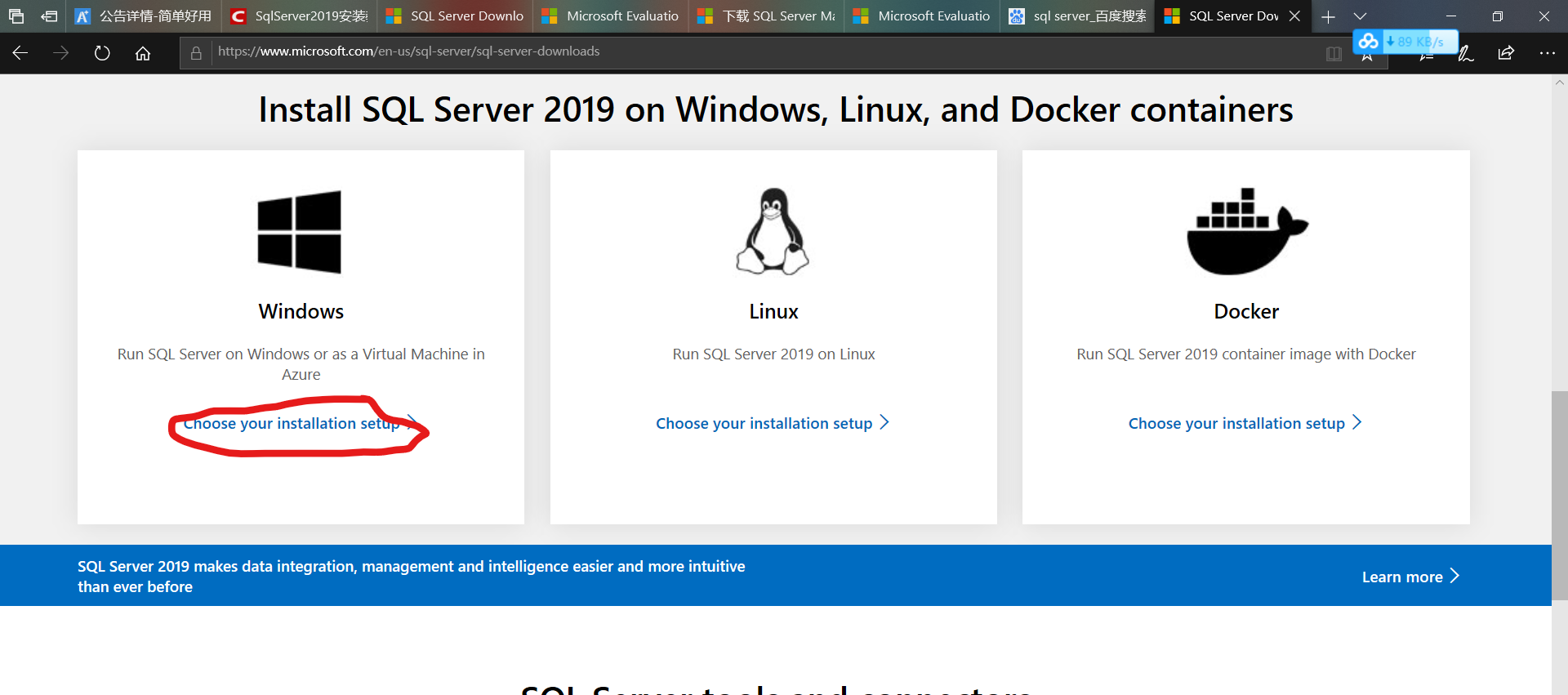This screenshot has height=695, width=1568.
Task: Click the vertical scrollbar thumb
Action: click(x=1560, y=496)
